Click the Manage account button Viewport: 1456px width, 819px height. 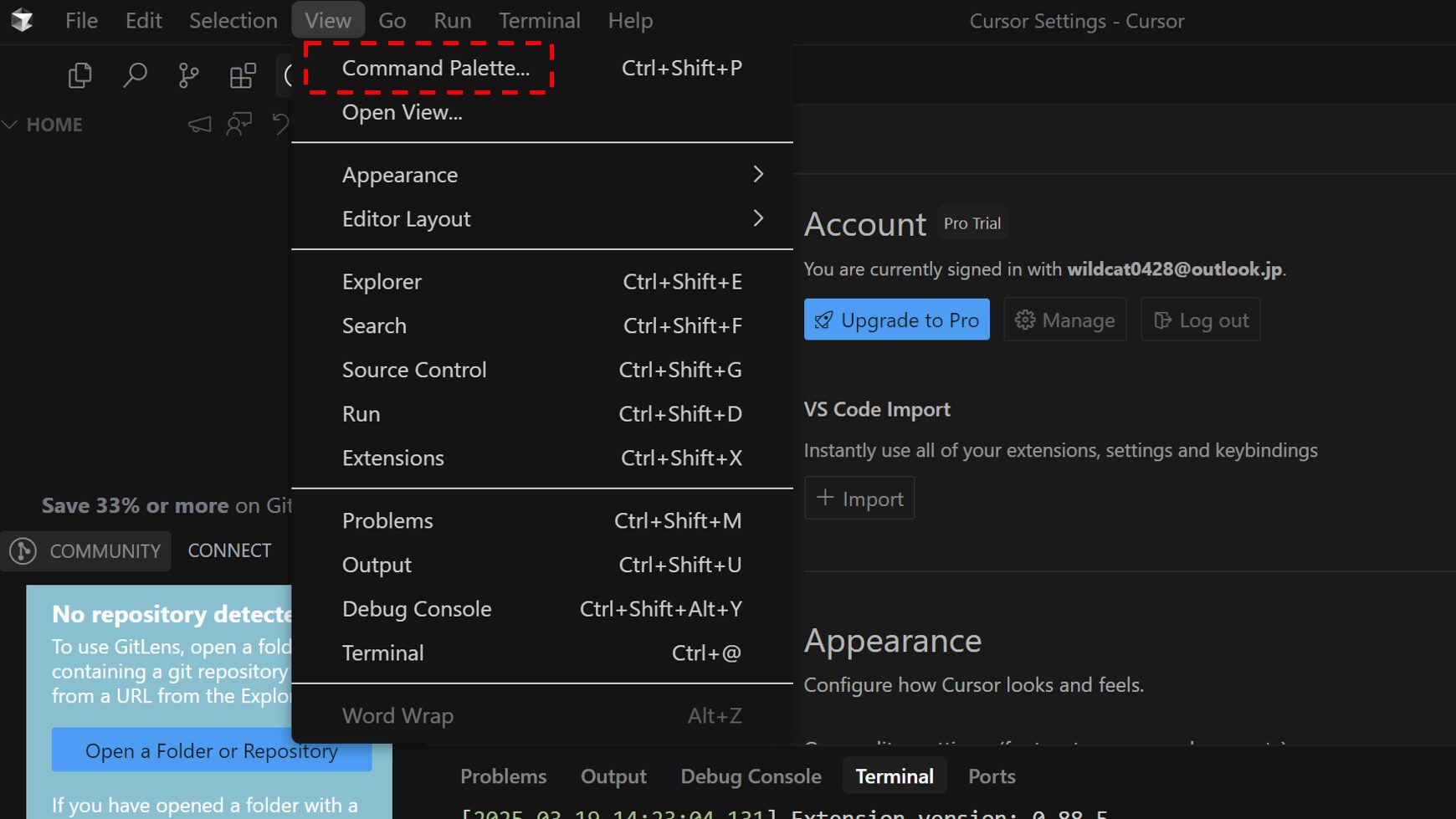point(1064,320)
